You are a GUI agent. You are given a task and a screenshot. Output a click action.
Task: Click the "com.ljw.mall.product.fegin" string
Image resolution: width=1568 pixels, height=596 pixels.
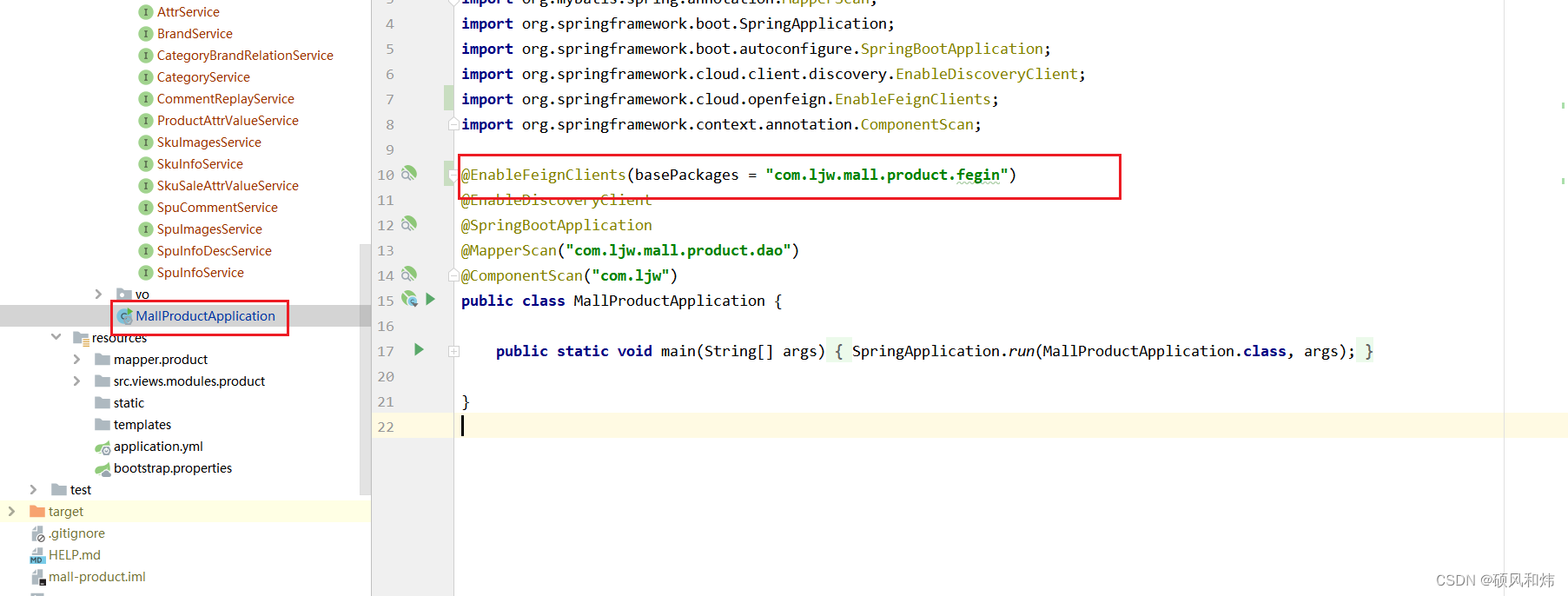coord(886,175)
